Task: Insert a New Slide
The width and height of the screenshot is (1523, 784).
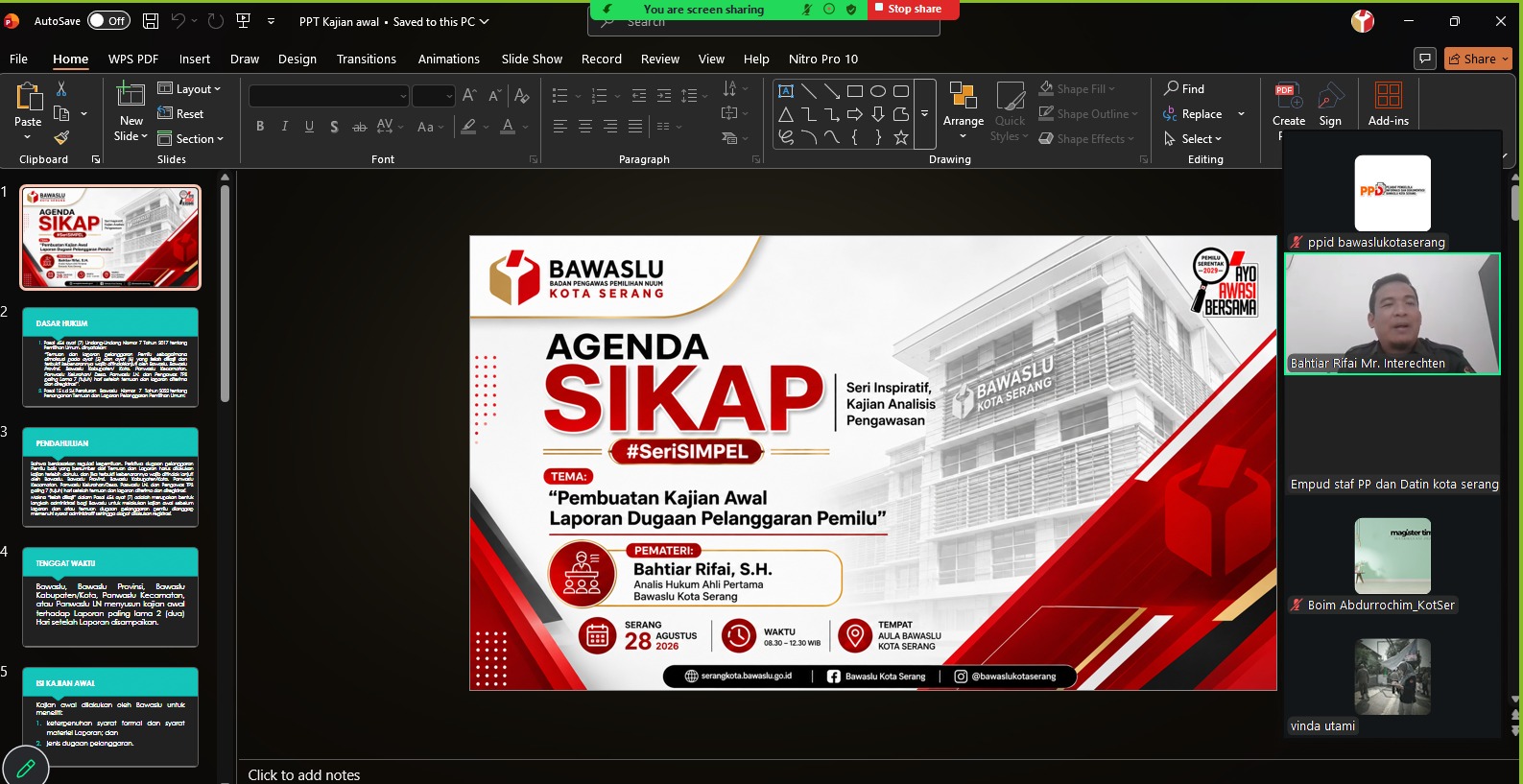Action: click(x=131, y=112)
